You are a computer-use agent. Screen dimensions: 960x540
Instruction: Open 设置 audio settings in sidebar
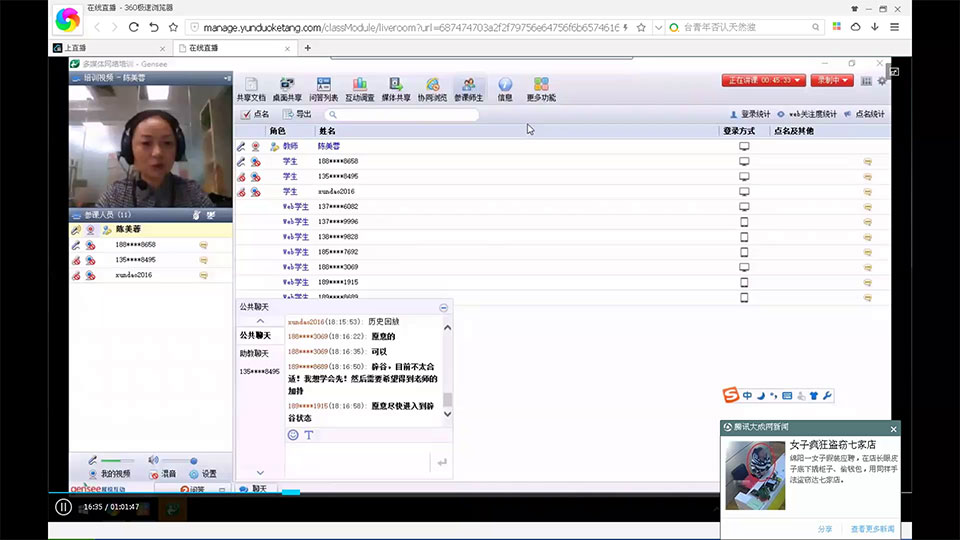point(203,474)
